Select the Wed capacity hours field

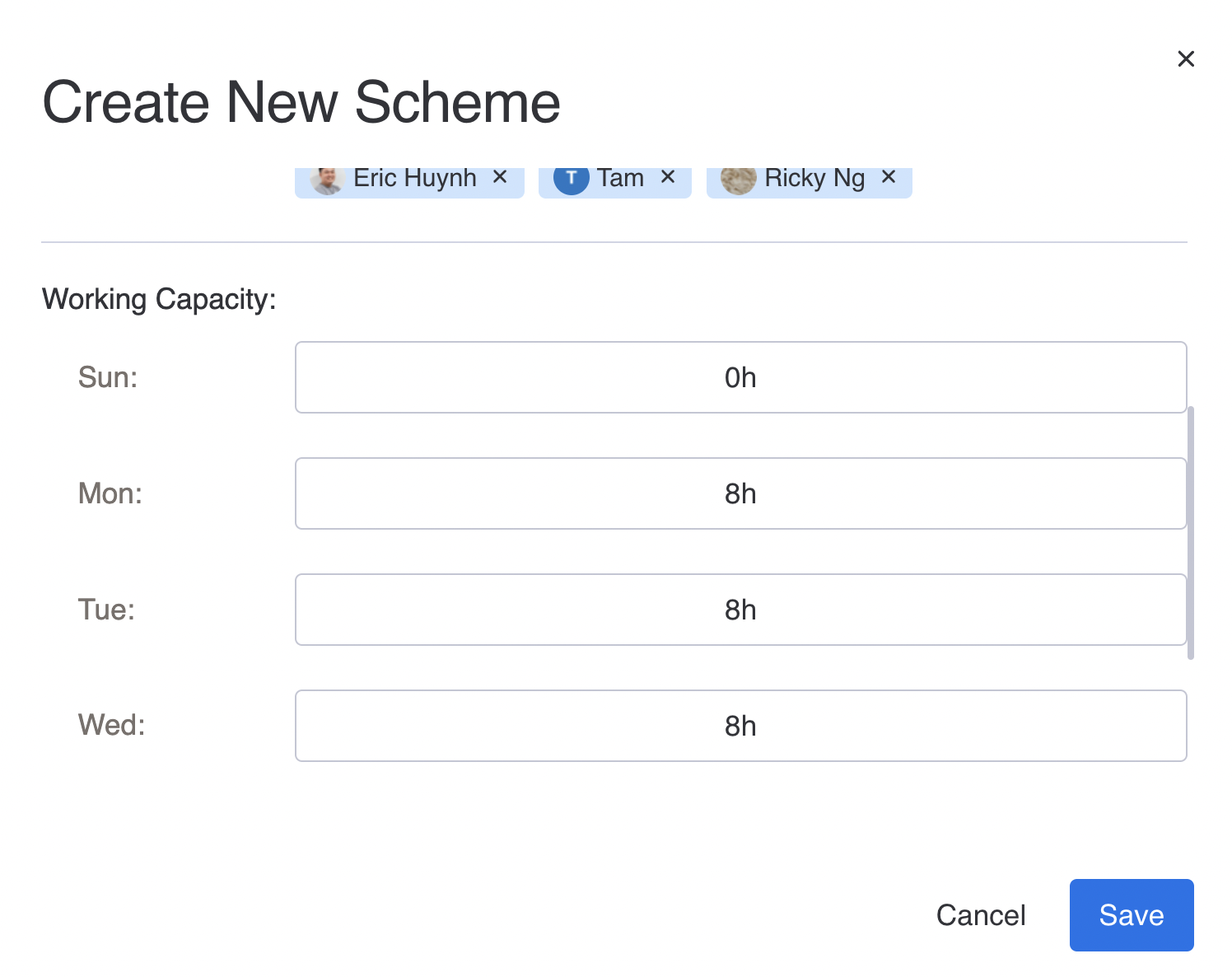(x=740, y=726)
